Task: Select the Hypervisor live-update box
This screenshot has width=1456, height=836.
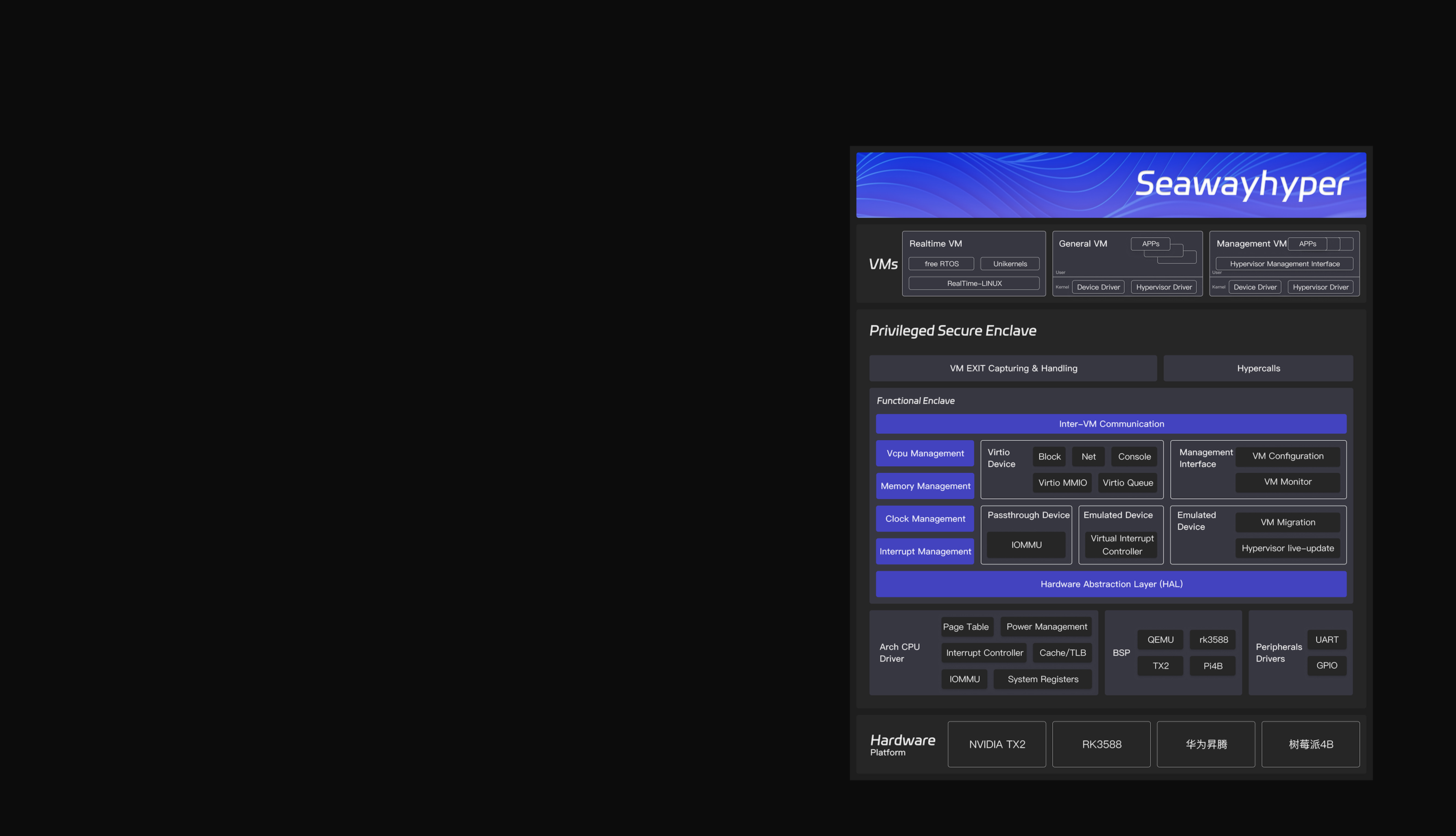Action: [x=1287, y=548]
